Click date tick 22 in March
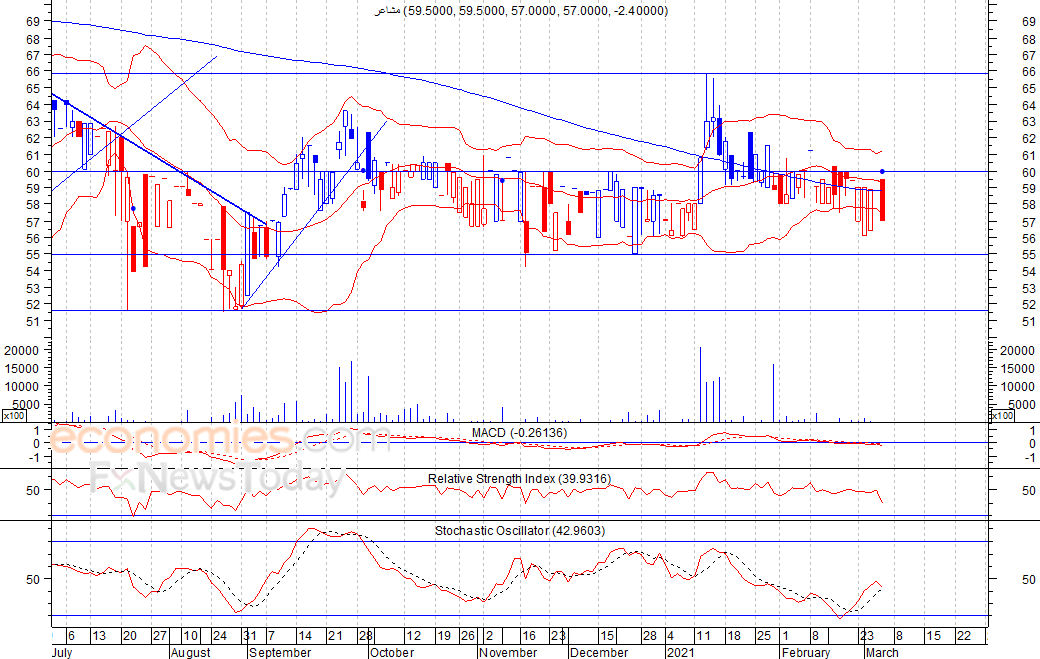Screen dimensions: 1040x659 tap(964, 636)
